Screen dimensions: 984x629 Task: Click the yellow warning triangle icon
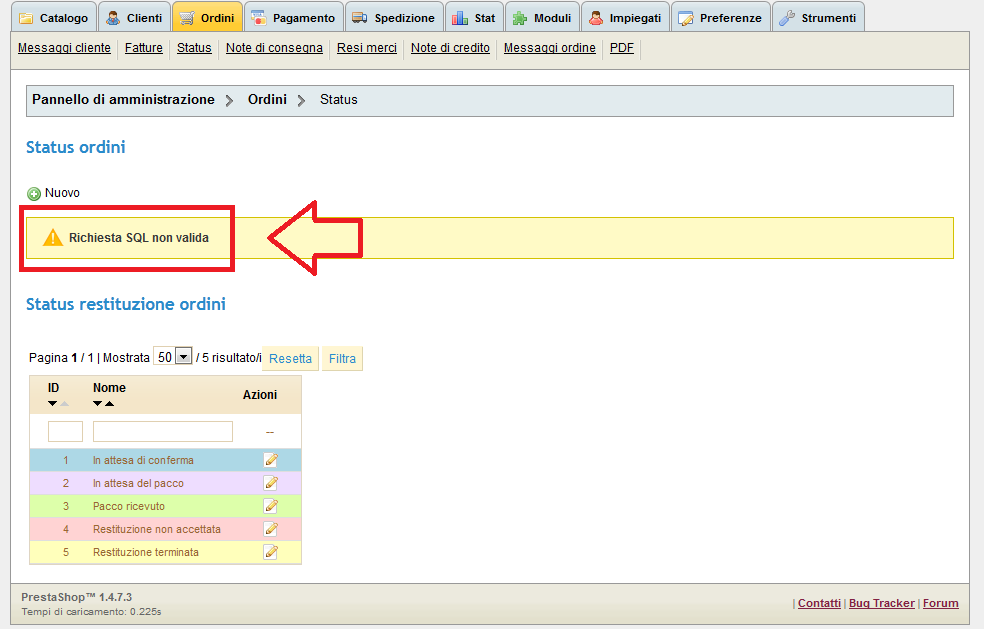[x=53, y=237]
